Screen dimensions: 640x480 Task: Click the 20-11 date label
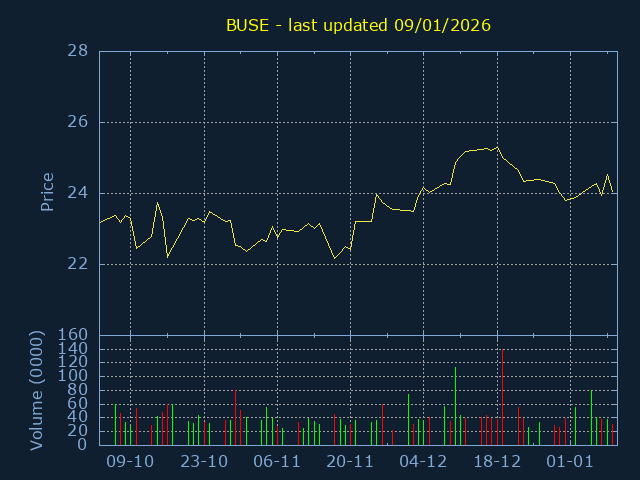350,462
